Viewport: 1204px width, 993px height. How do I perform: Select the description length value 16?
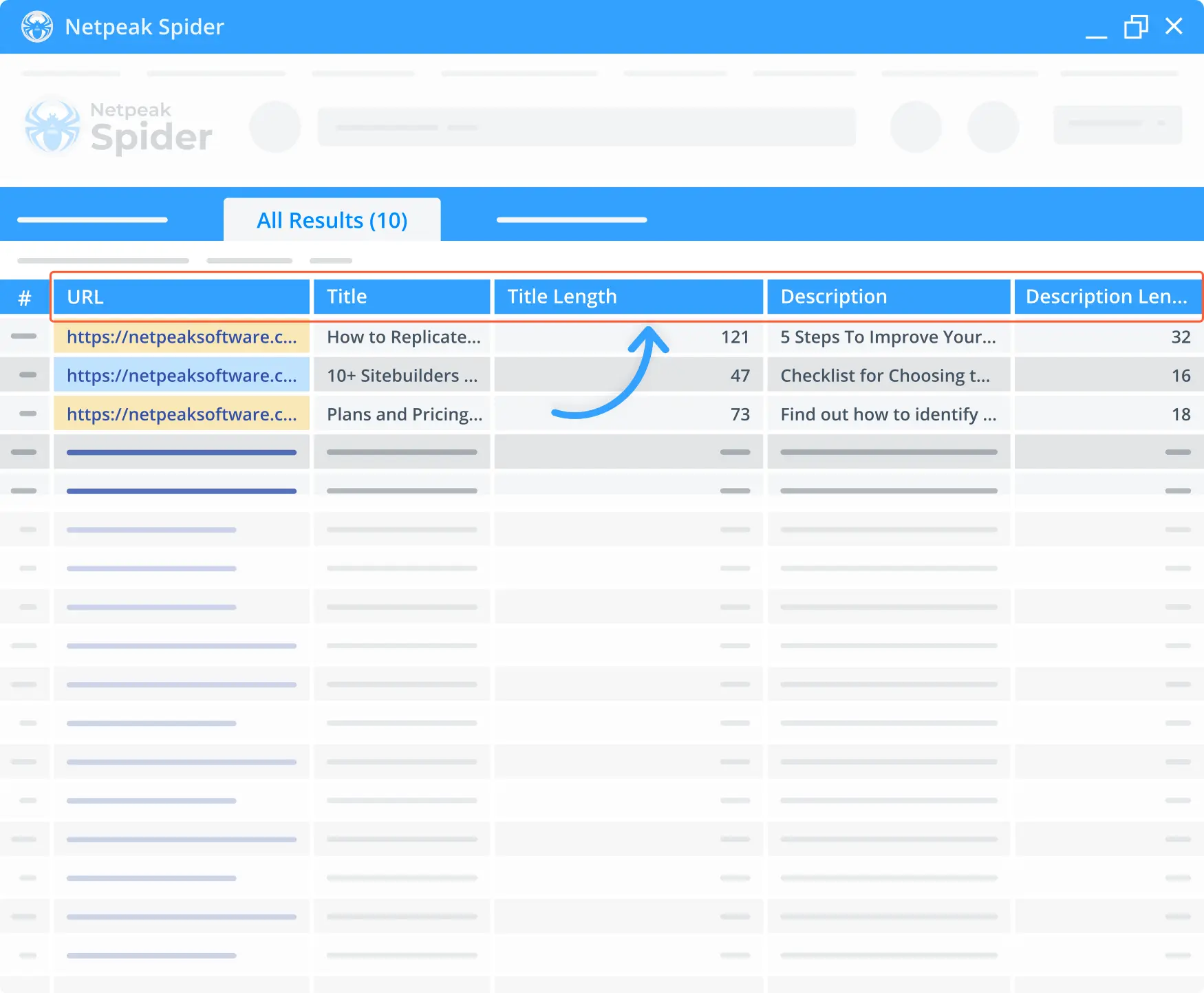tap(1181, 375)
